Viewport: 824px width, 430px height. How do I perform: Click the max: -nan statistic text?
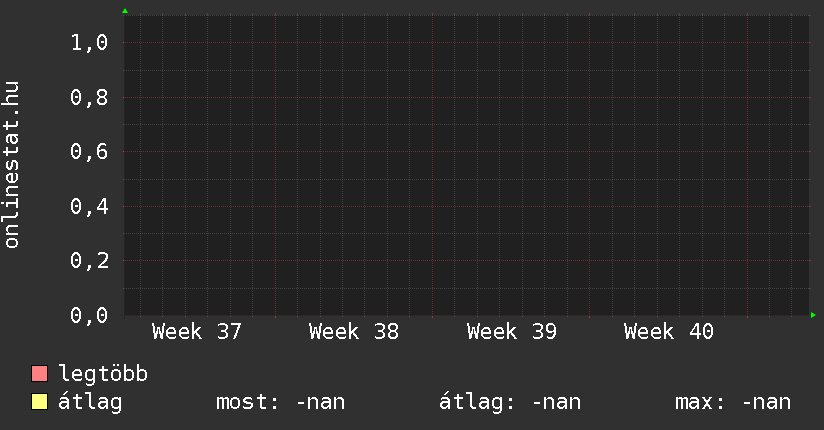(733, 402)
